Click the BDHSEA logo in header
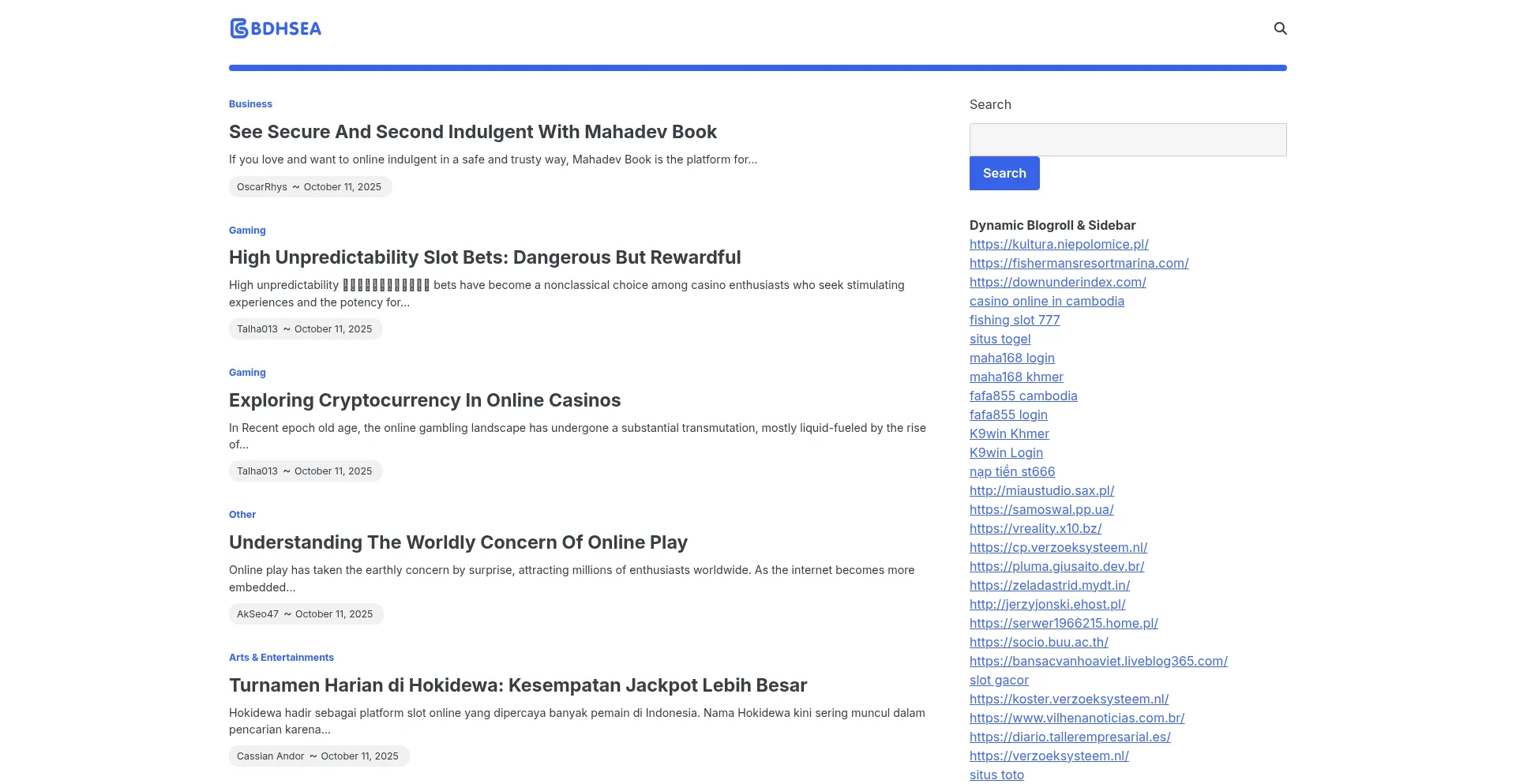The width and height of the screenshot is (1516, 784). click(x=276, y=28)
